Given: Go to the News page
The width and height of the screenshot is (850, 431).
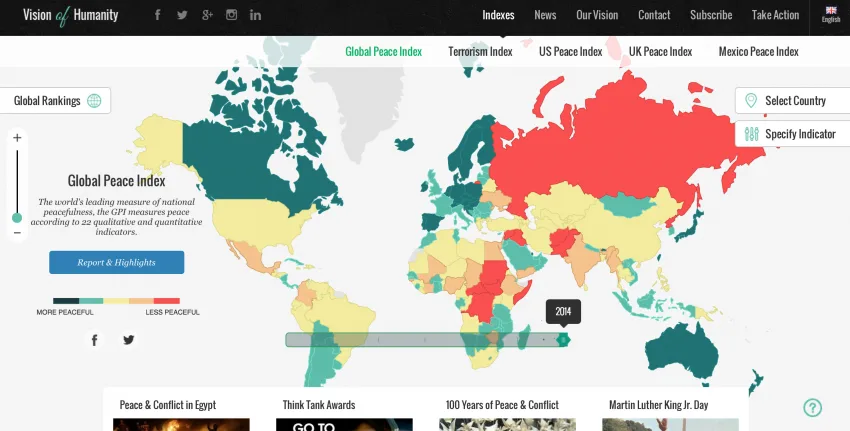Looking at the screenshot, I should [545, 15].
